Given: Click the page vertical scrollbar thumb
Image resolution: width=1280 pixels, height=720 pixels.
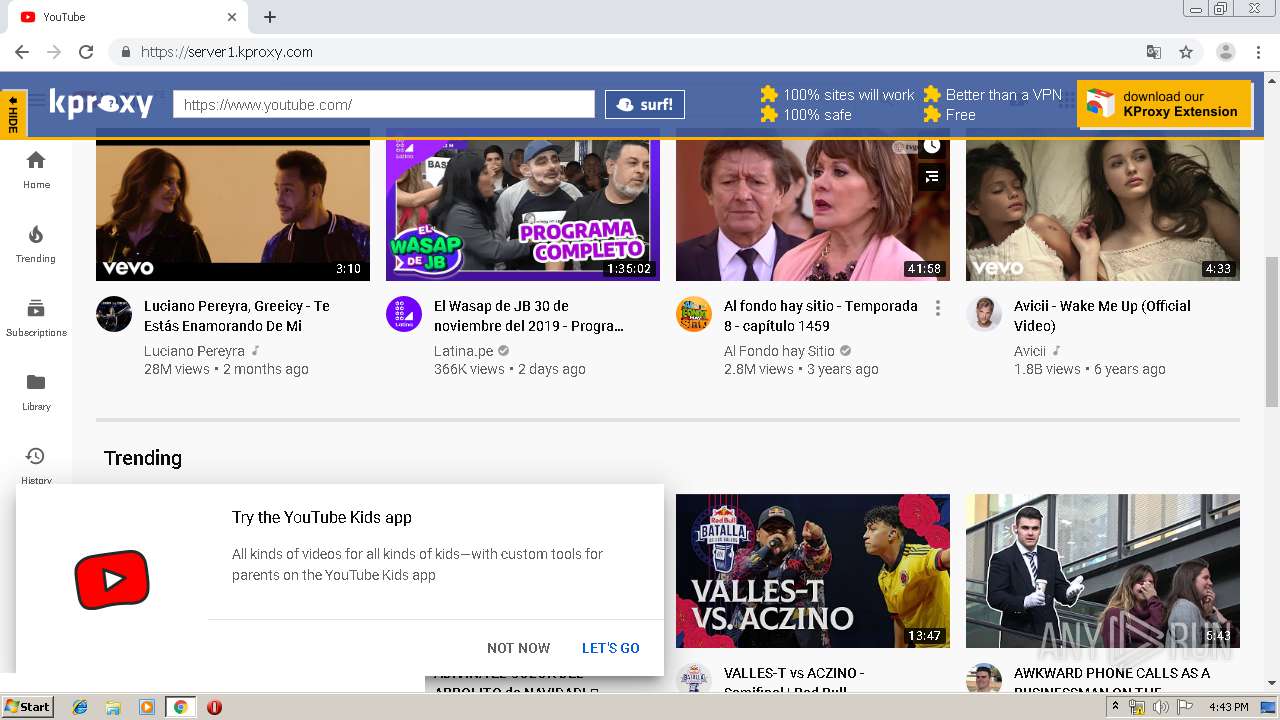Looking at the screenshot, I should click(1272, 331).
